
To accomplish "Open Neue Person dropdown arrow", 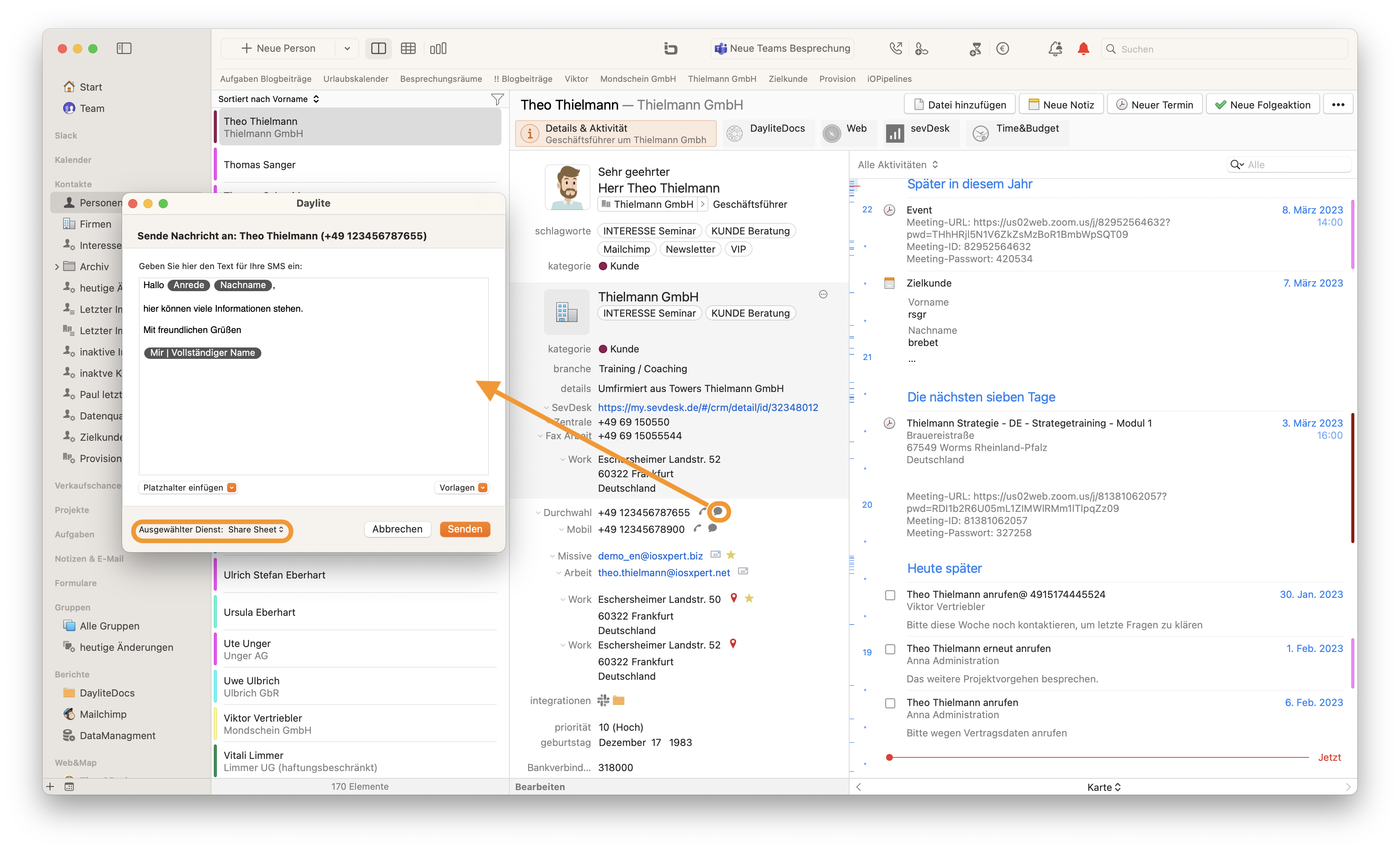I will click(x=347, y=48).
